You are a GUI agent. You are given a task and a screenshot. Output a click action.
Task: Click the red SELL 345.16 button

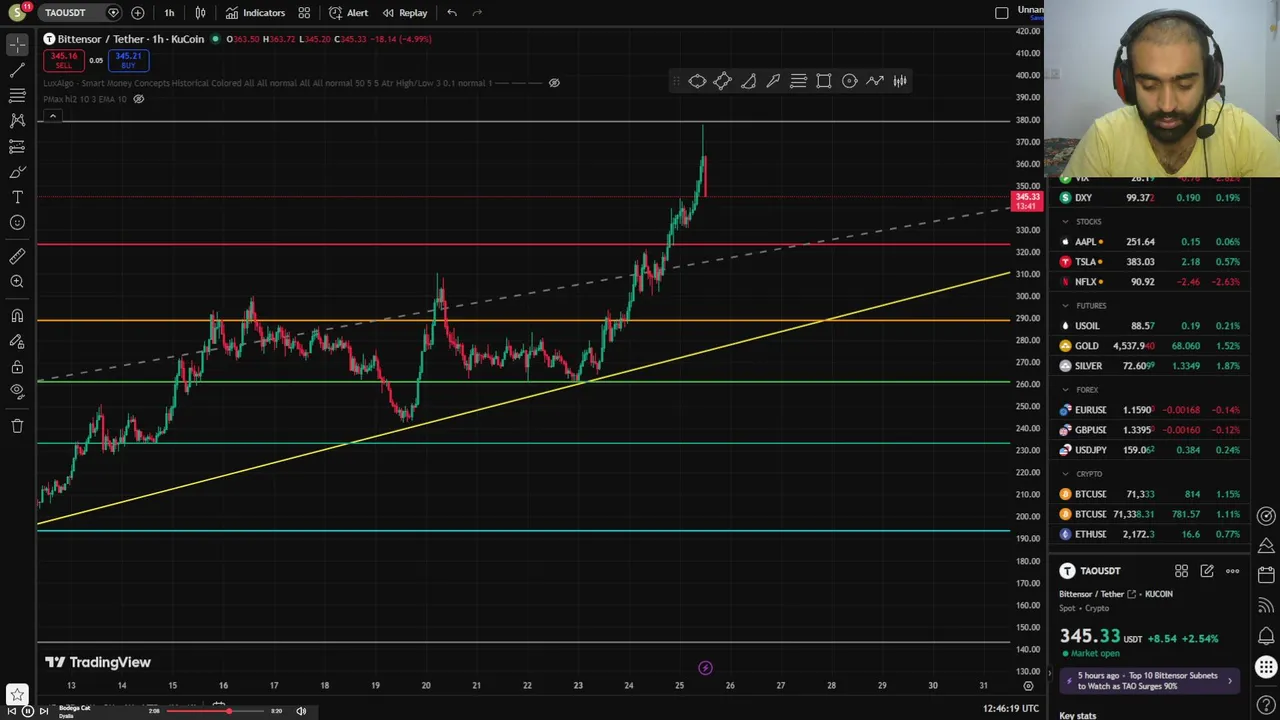tap(63, 60)
